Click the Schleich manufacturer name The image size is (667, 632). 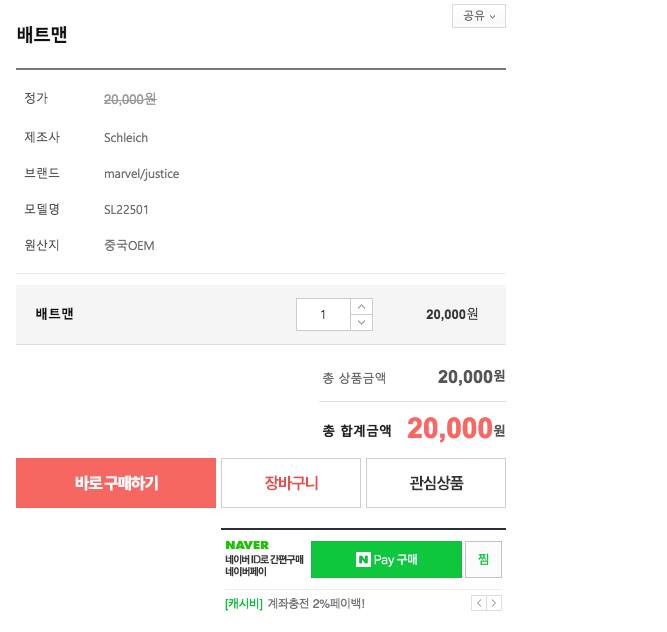126,138
